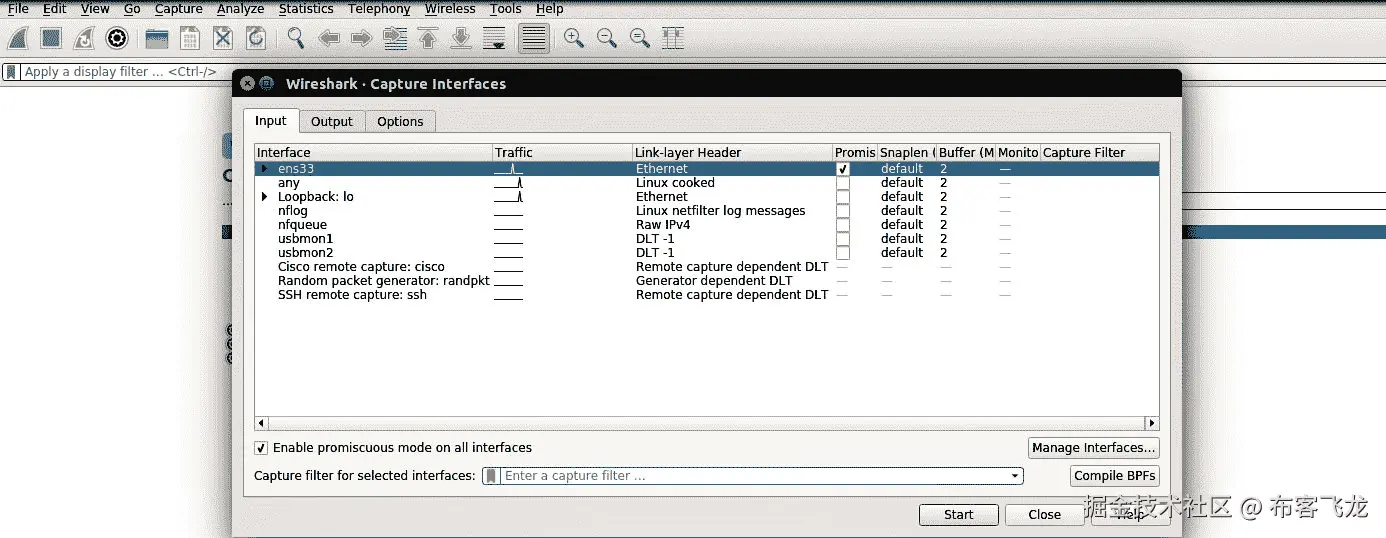Click the Start button

point(958,514)
